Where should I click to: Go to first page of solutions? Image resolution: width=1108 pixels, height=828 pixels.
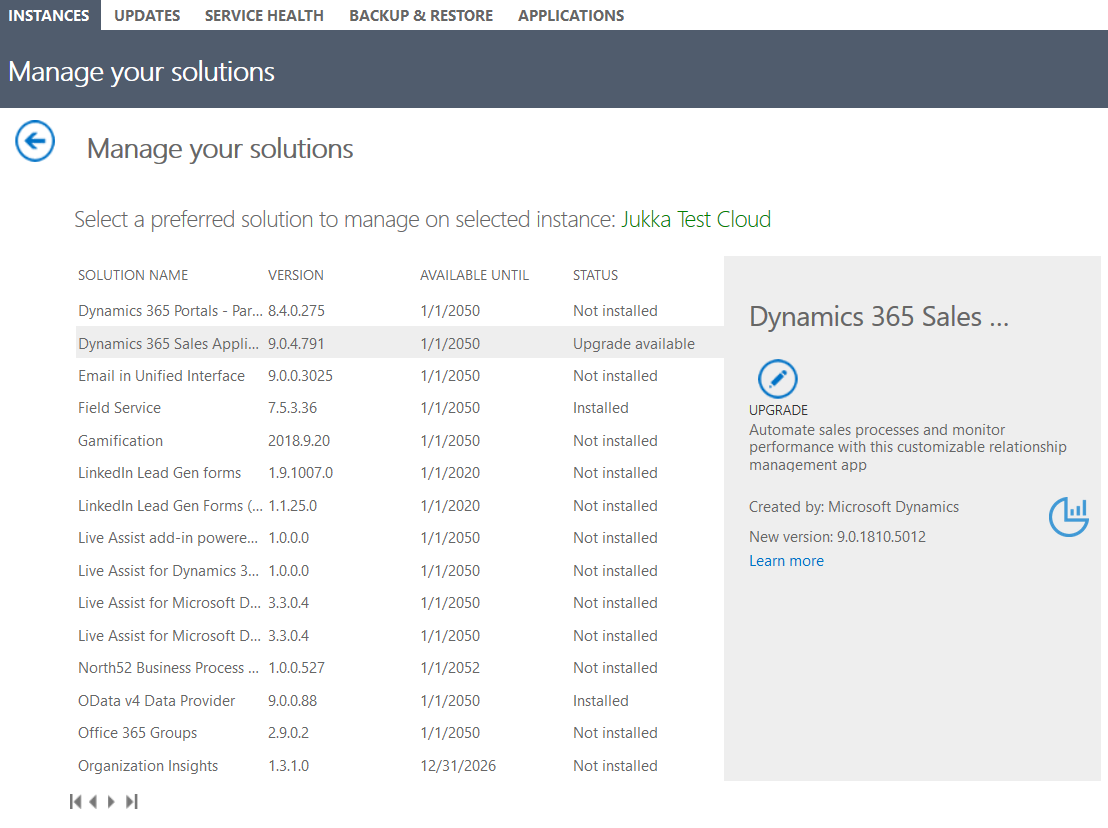[76, 801]
